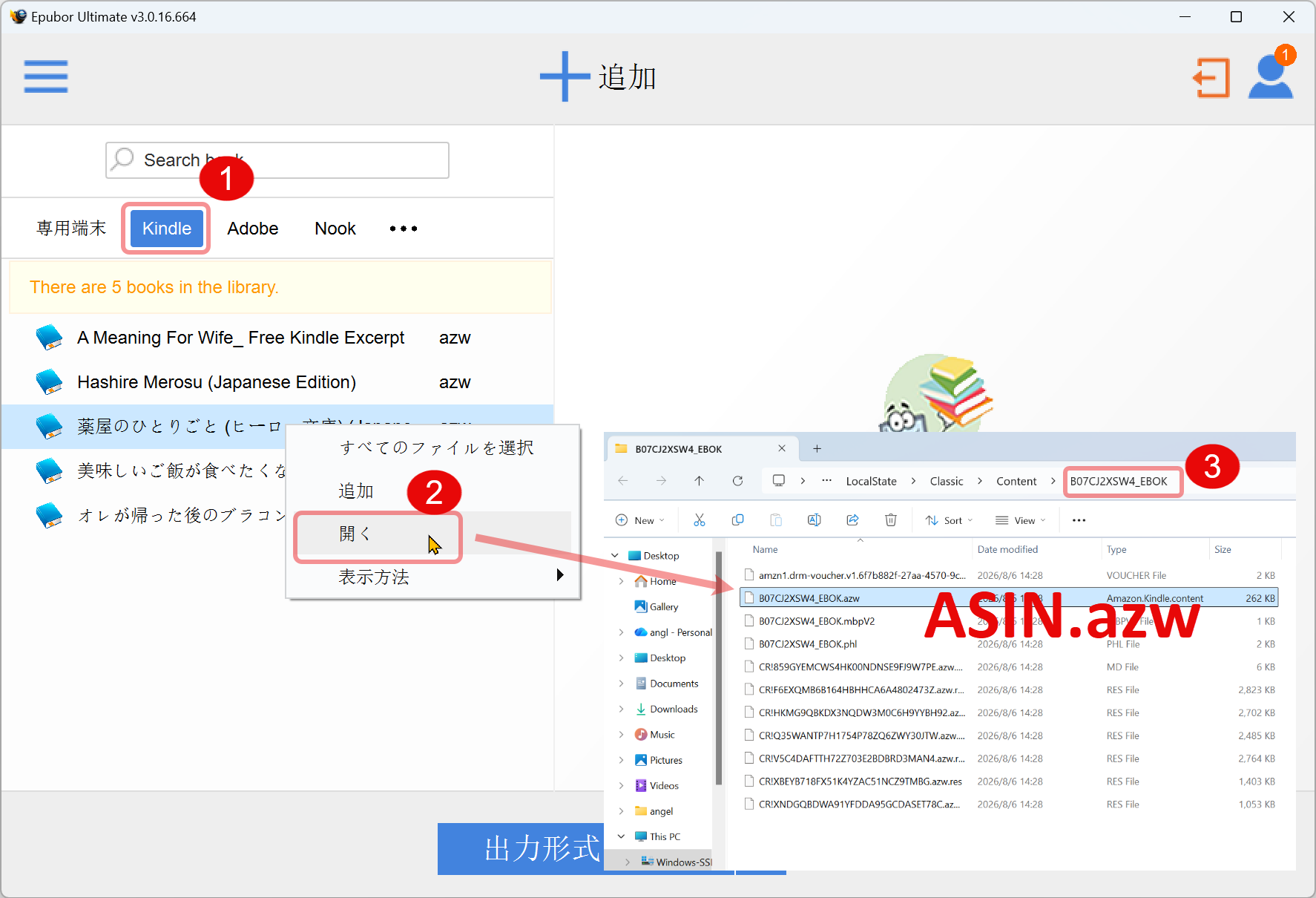Viewport: 1316px width, 898px height.
Task: Select file B07CJ2XSW4_EBOK.azw
Action: pos(1009,598)
